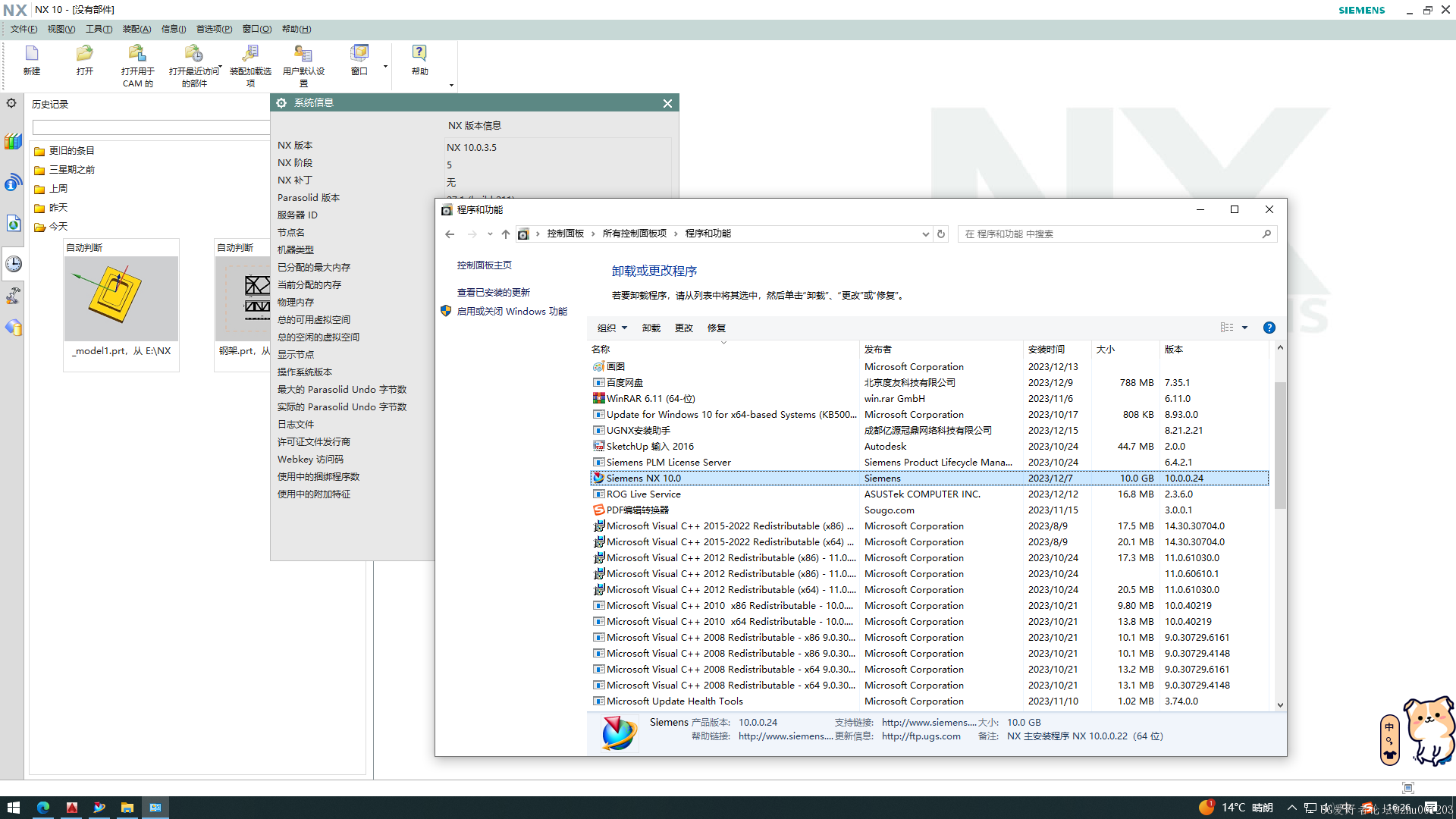Open the 组织 organize dropdown
The height and width of the screenshot is (819, 1456).
pyautogui.click(x=612, y=328)
